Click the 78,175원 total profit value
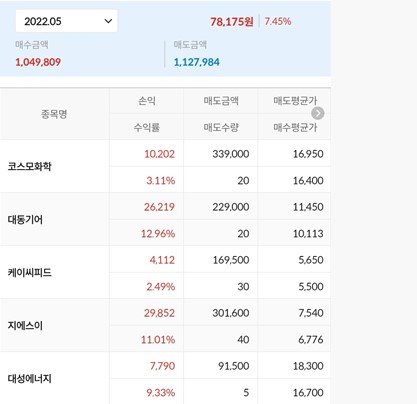Image resolution: width=417 pixels, height=404 pixels. tap(232, 22)
